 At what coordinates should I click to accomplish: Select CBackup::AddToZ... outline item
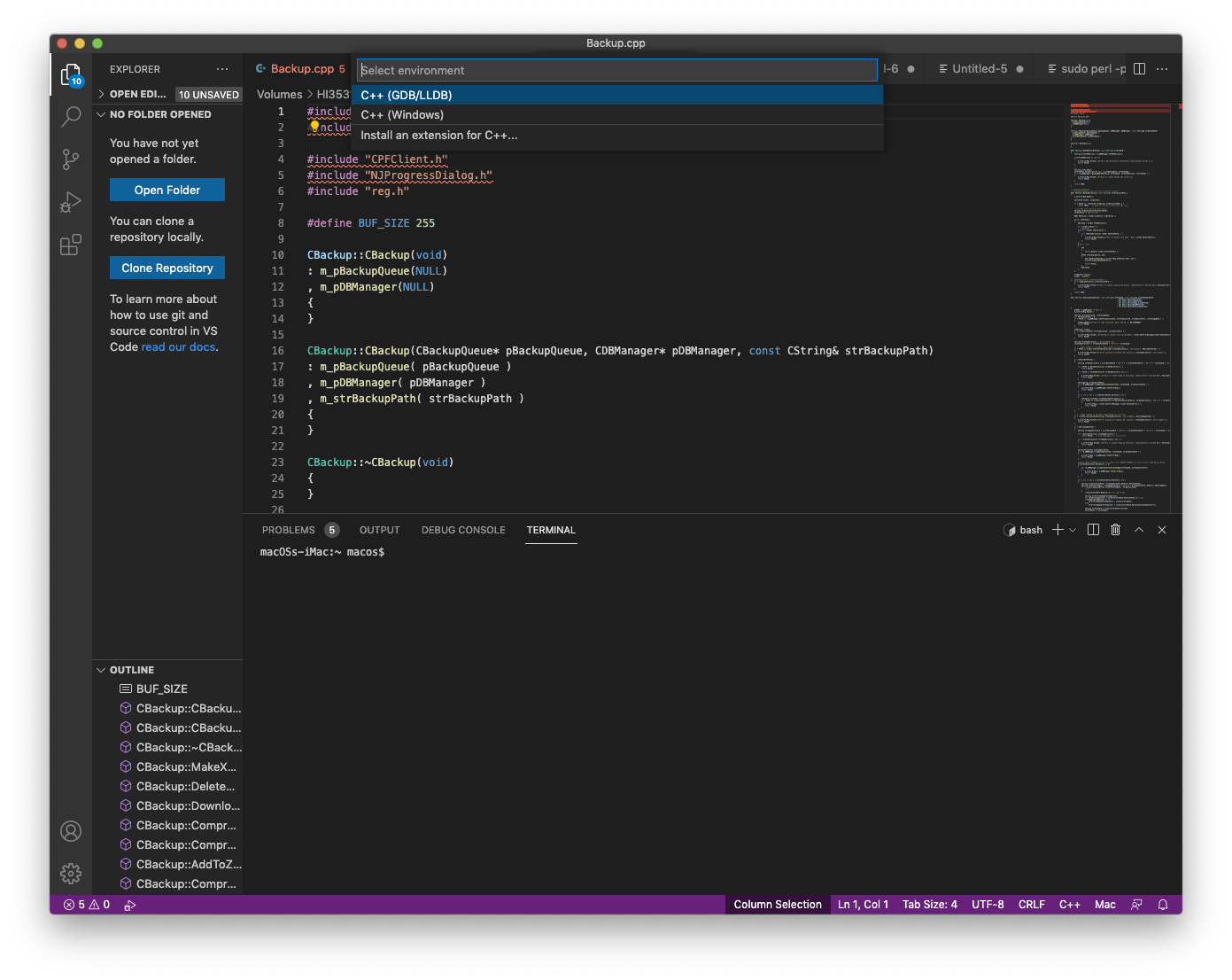tap(167, 864)
